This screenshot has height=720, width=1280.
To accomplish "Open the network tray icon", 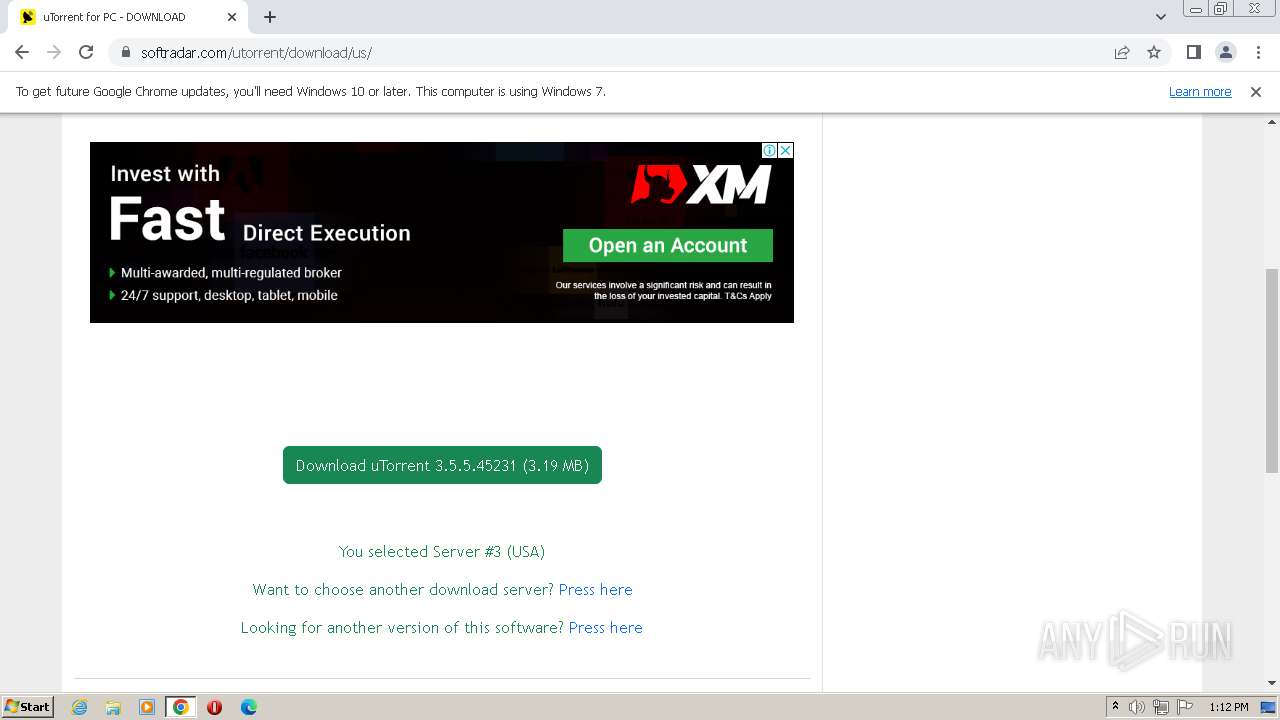I will (1161, 707).
